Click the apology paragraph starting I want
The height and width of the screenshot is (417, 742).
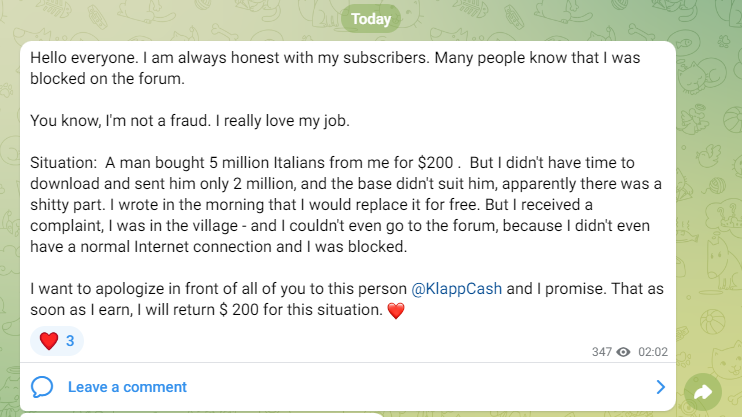point(300,299)
